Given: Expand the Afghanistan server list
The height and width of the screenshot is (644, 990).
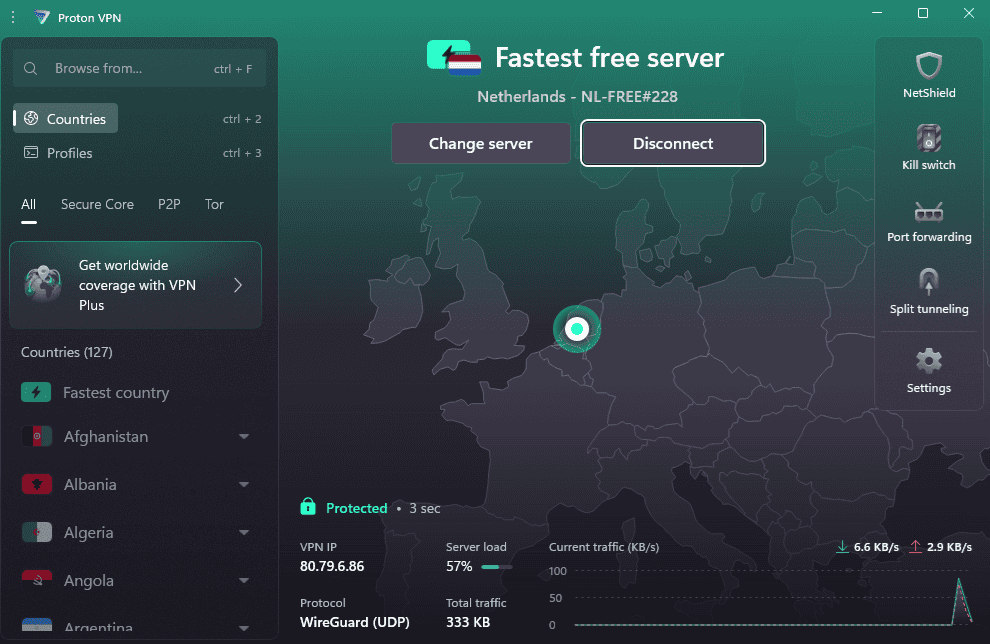Looking at the screenshot, I should (244, 437).
